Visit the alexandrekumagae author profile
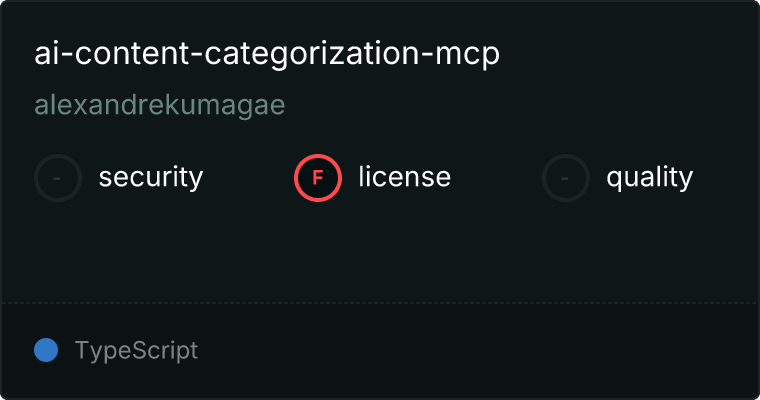Screen dimensions: 760x400 (x=160, y=106)
